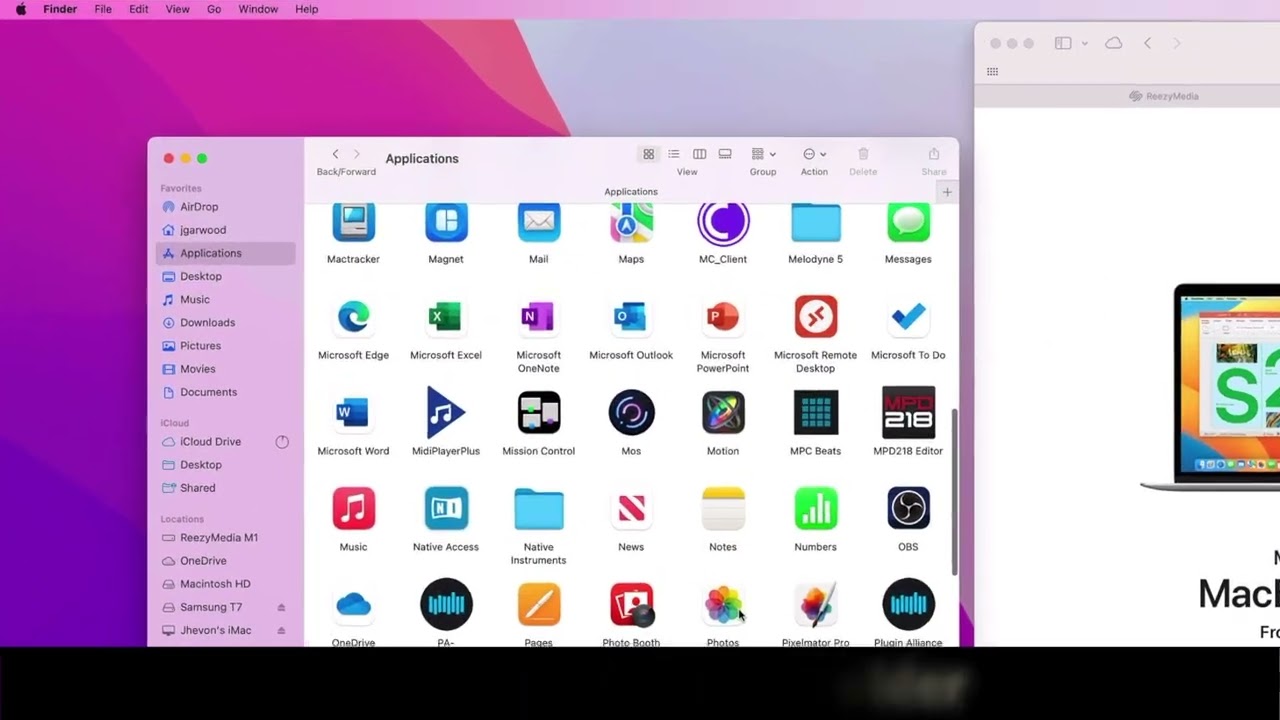The height and width of the screenshot is (720, 1280).
Task: Expand Safari sidebar options chevron
Action: tap(1084, 44)
